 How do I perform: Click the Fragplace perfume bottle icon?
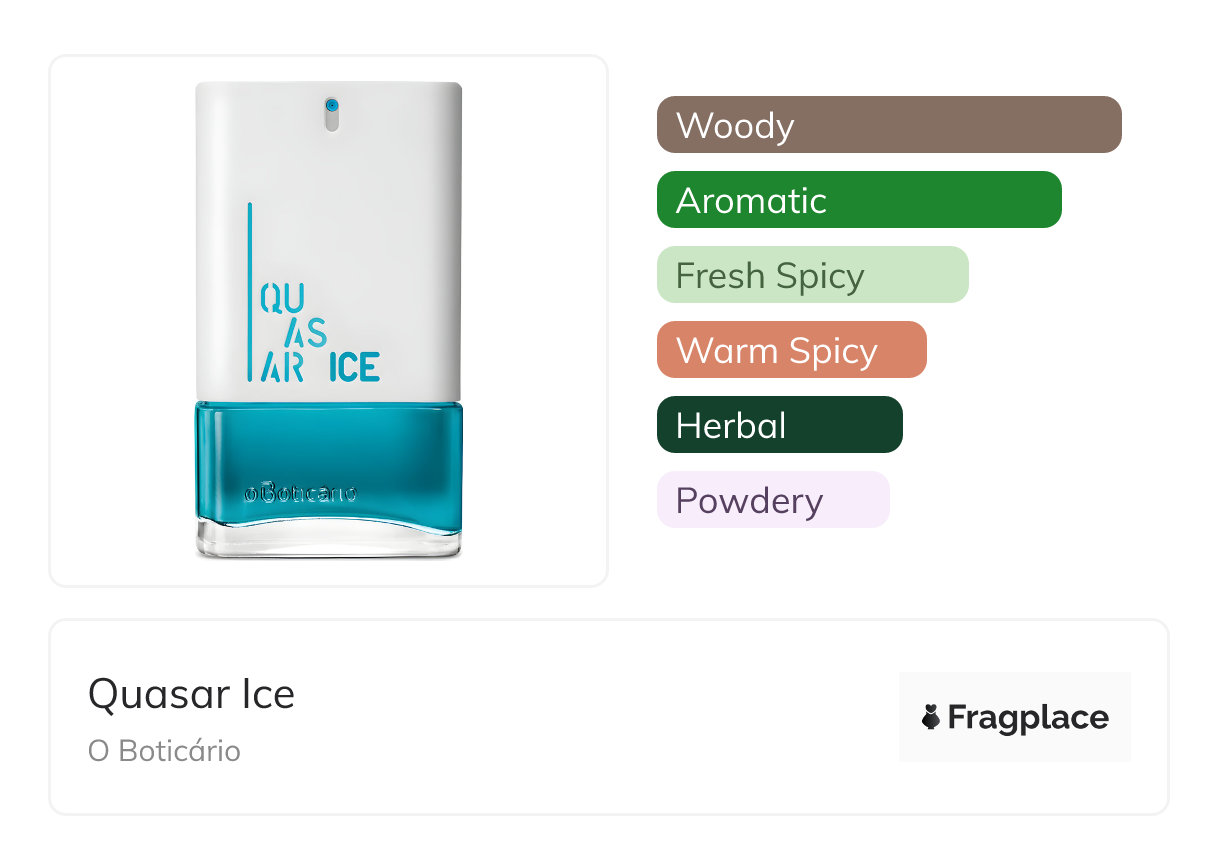pyautogui.click(x=931, y=717)
